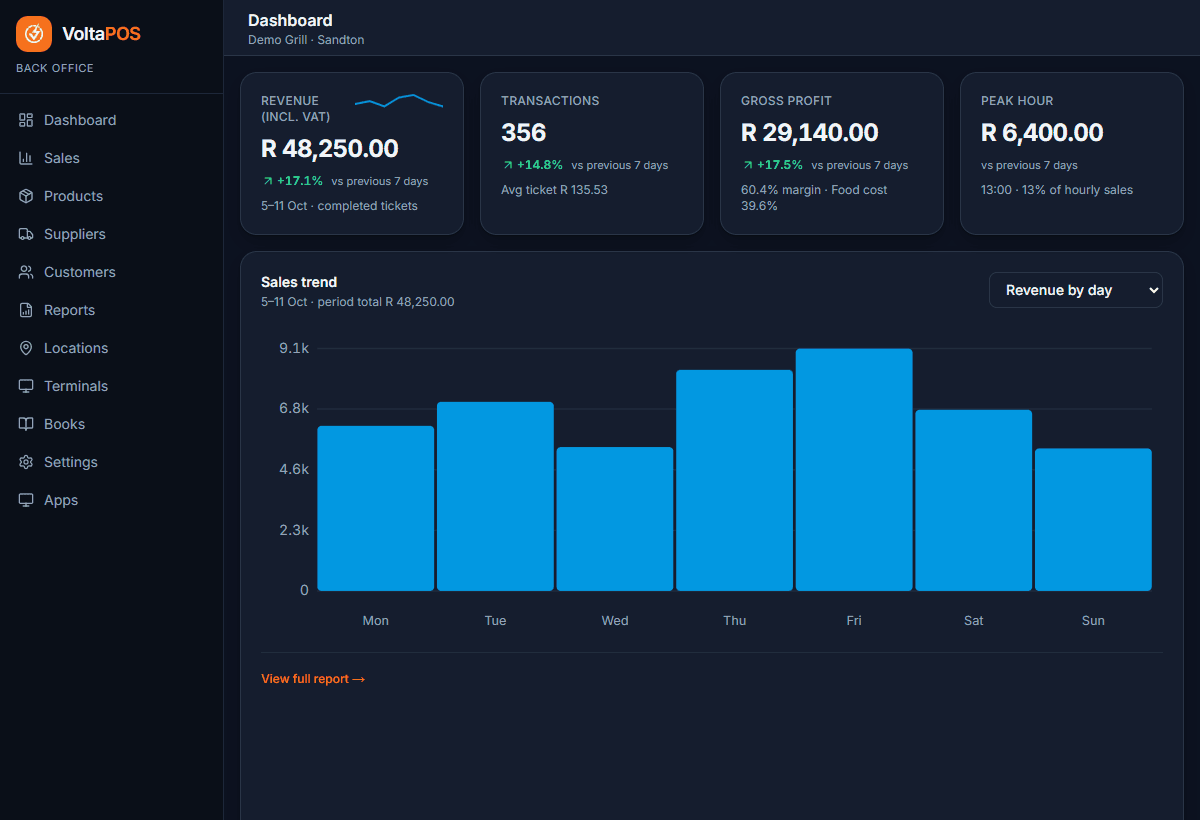Click the Customers people icon in sidebar
This screenshot has height=820, width=1200.
(26, 272)
